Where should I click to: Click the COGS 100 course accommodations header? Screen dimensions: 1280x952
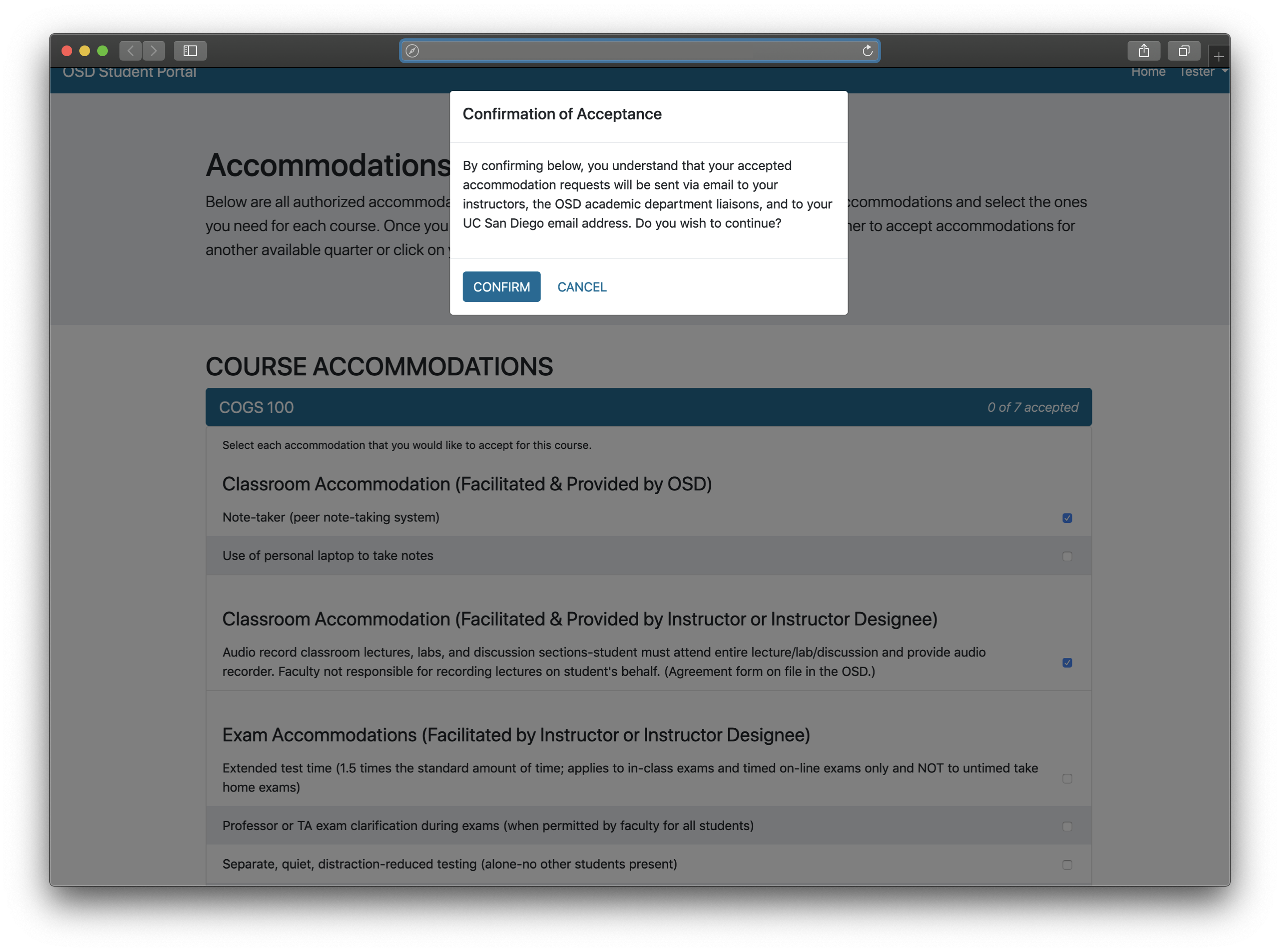[648, 407]
